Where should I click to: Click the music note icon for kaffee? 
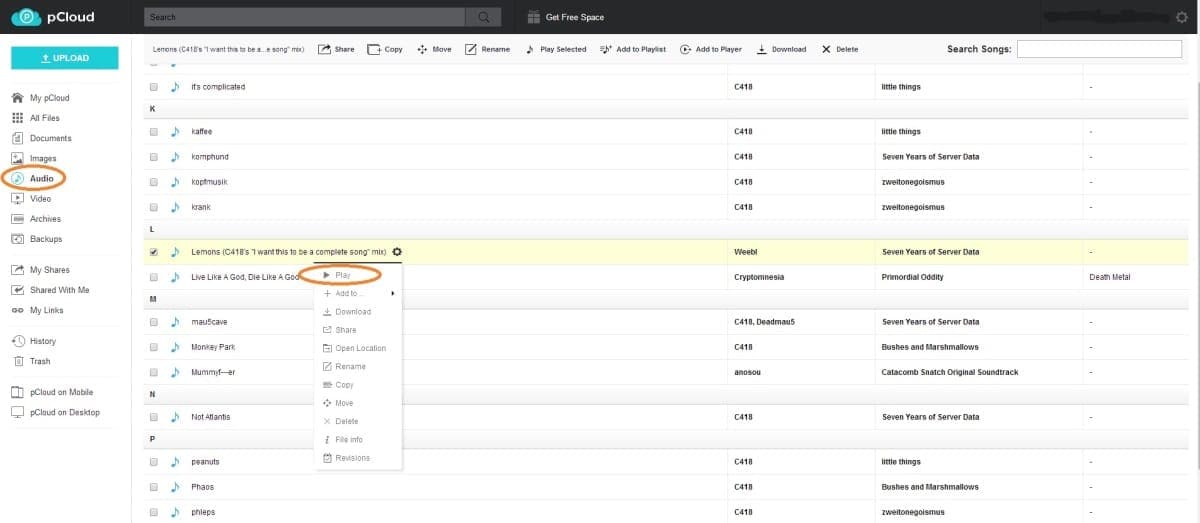[175, 132]
